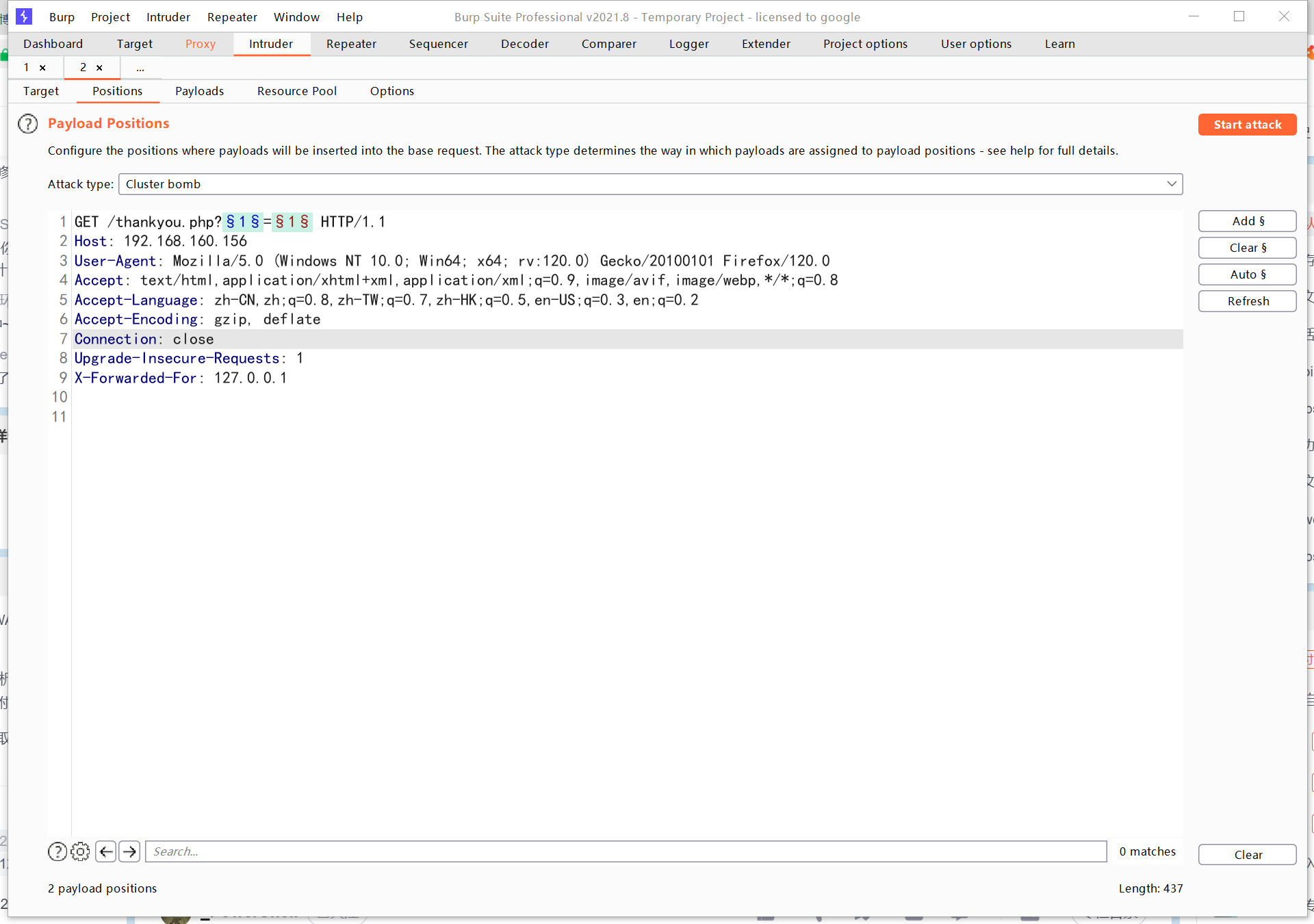The height and width of the screenshot is (924, 1314).
Task: Go to next search match arrow
Action: pyautogui.click(x=129, y=851)
